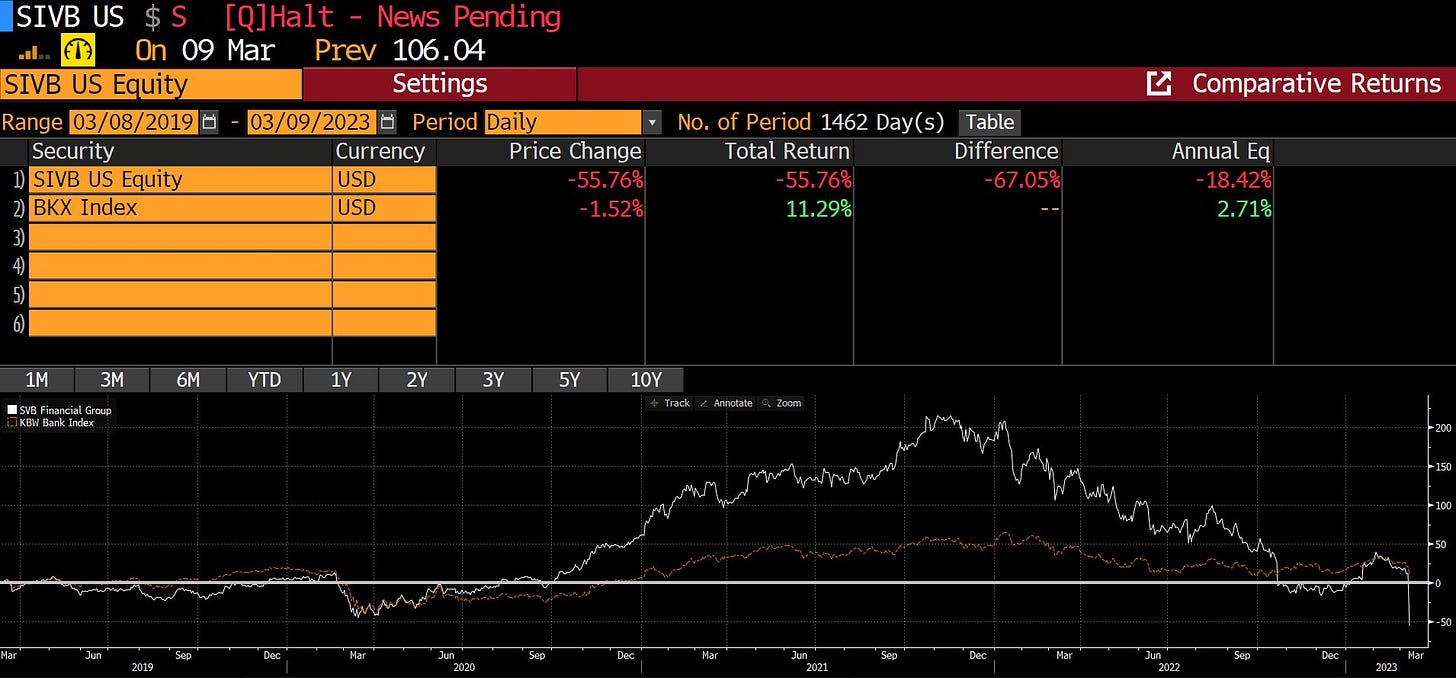The width and height of the screenshot is (1456, 678).
Task: Click the pop-out icon beside Comparative Returns
Action: (x=1158, y=84)
